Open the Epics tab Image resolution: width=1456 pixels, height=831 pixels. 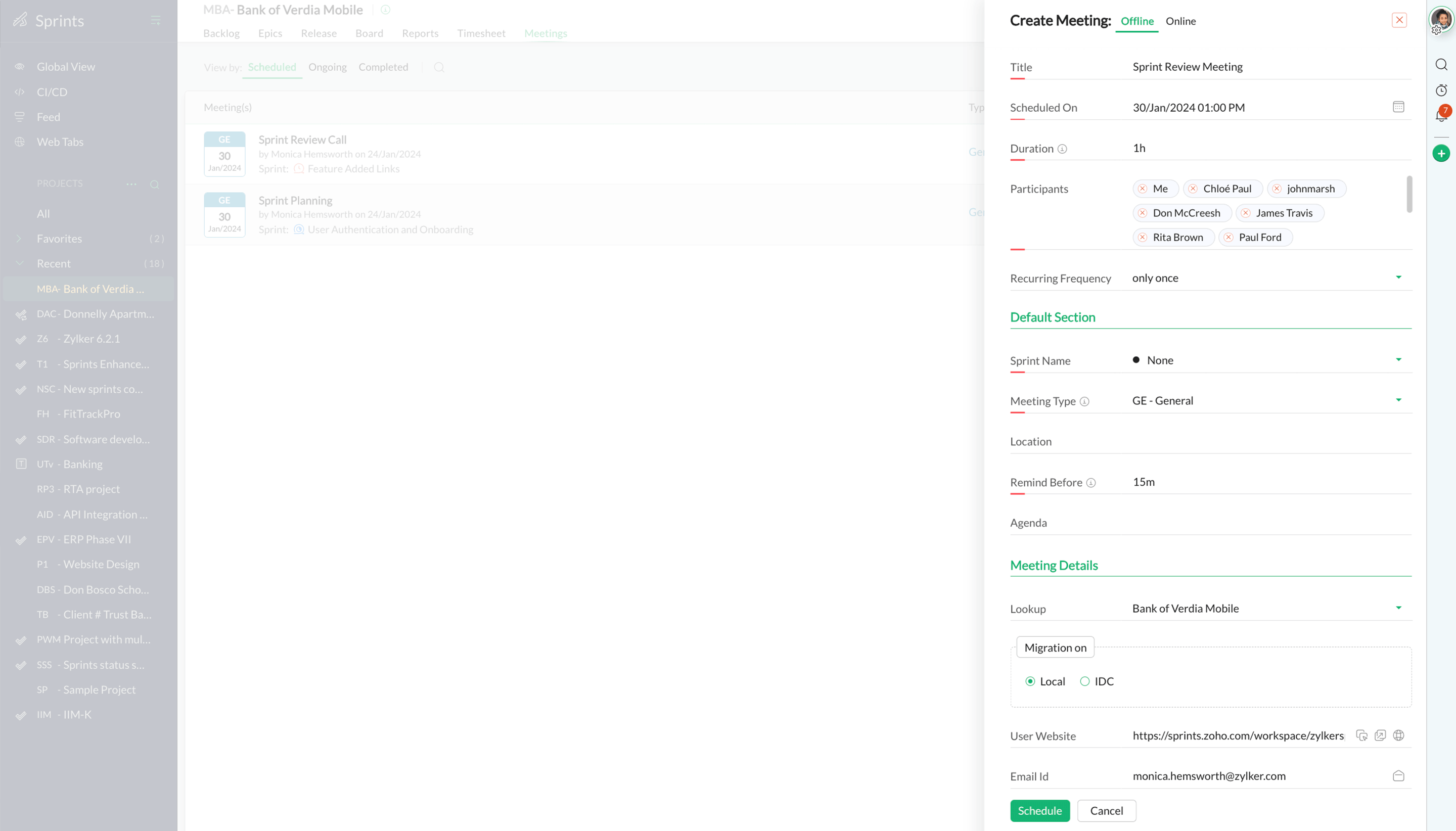(x=270, y=33)
